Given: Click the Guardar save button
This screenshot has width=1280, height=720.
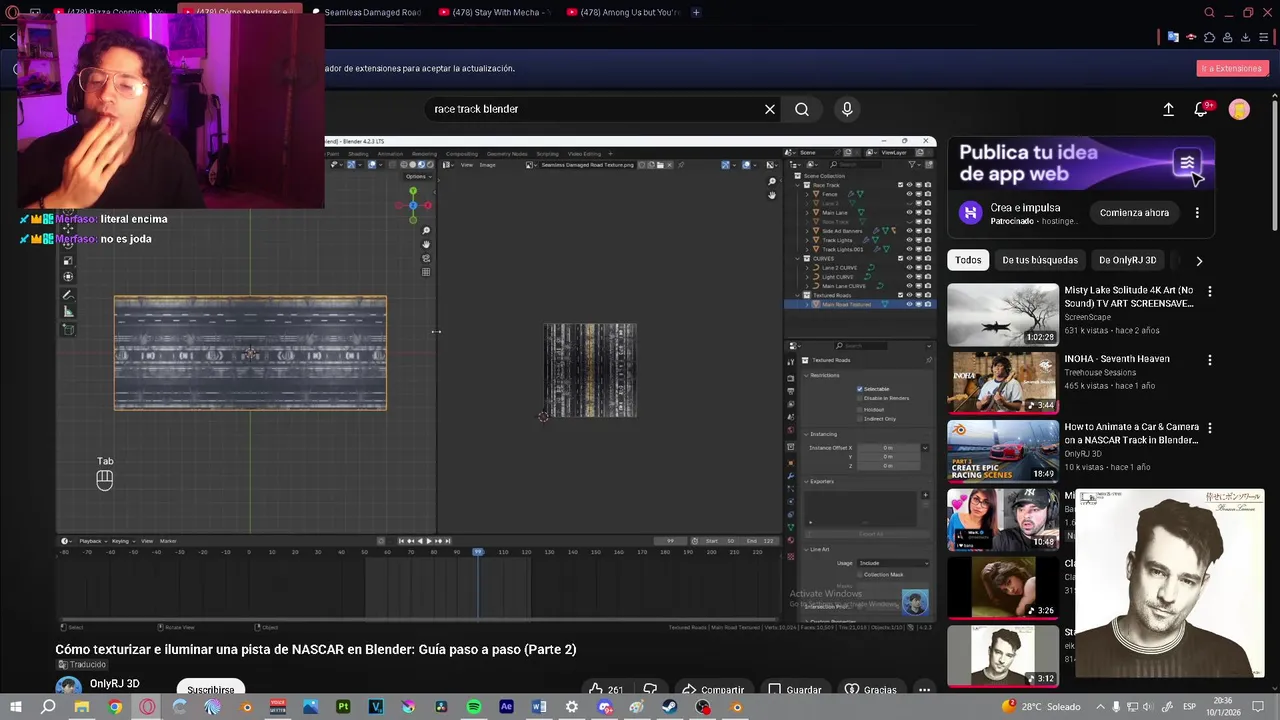Looking at the screenshot, I should (x=795, y=689).
